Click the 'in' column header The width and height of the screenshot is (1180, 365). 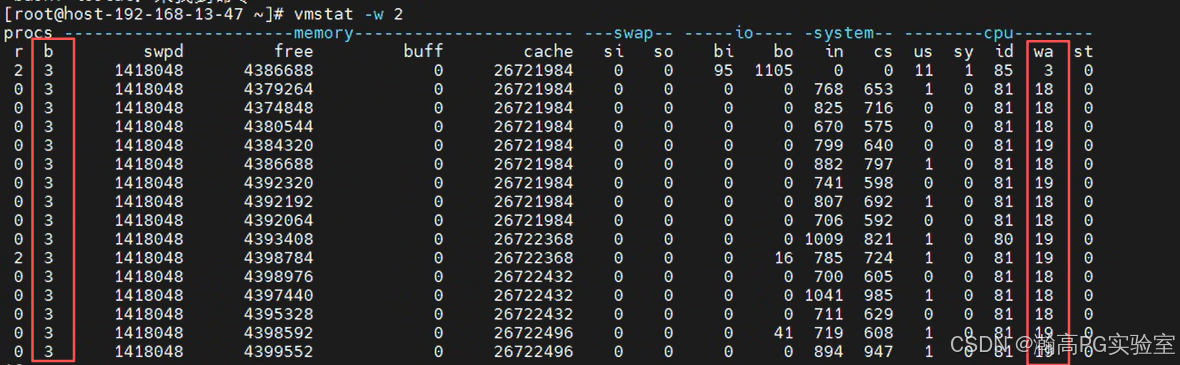[834, 52]
